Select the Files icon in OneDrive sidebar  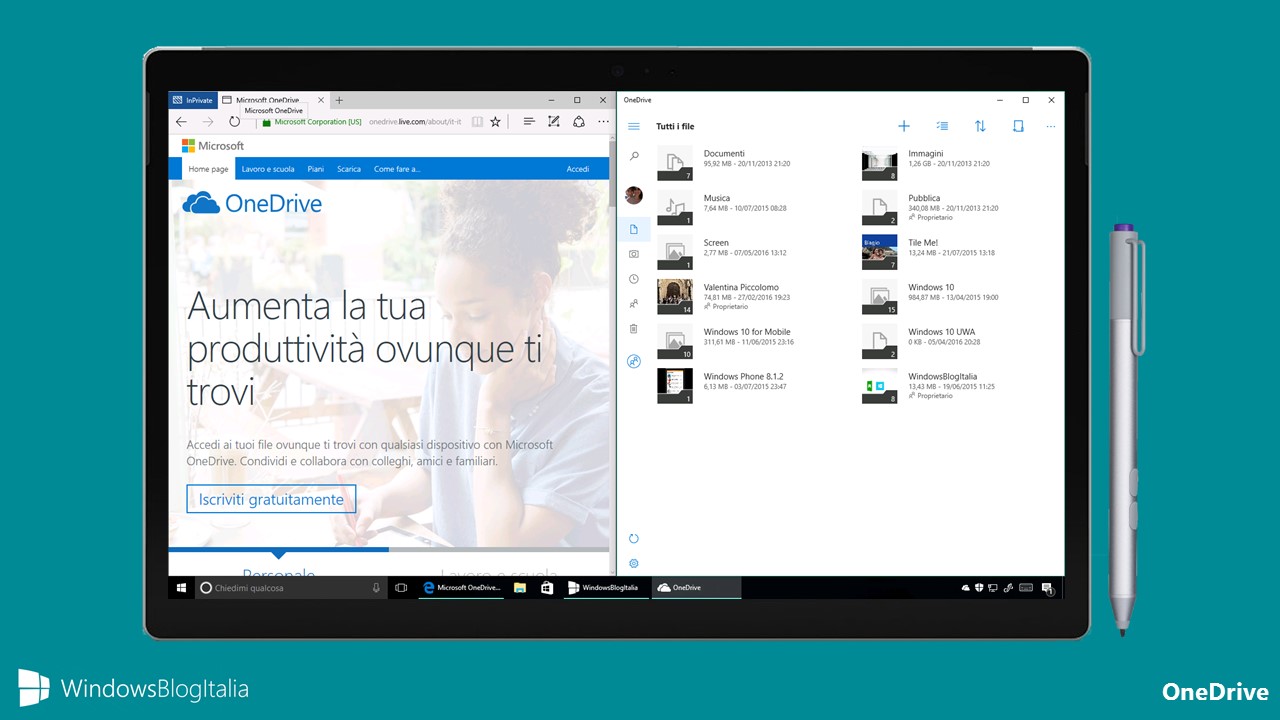(633, 230)
